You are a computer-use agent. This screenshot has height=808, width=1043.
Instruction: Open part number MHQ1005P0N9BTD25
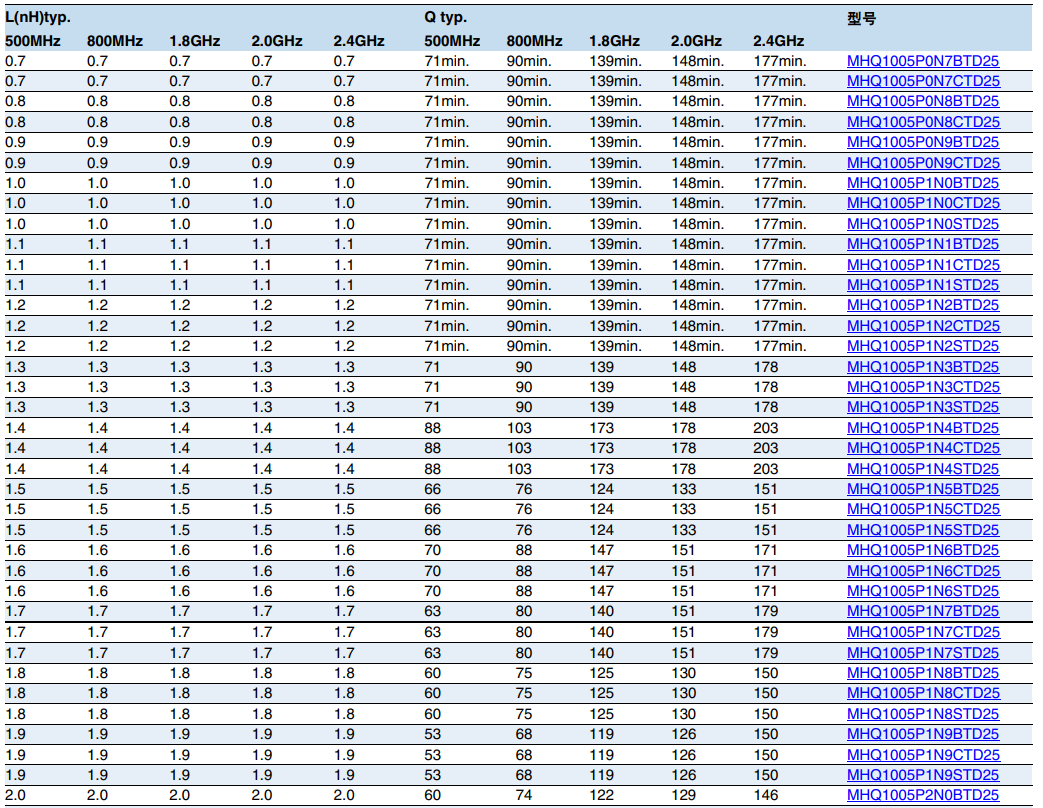coord(923,142)
